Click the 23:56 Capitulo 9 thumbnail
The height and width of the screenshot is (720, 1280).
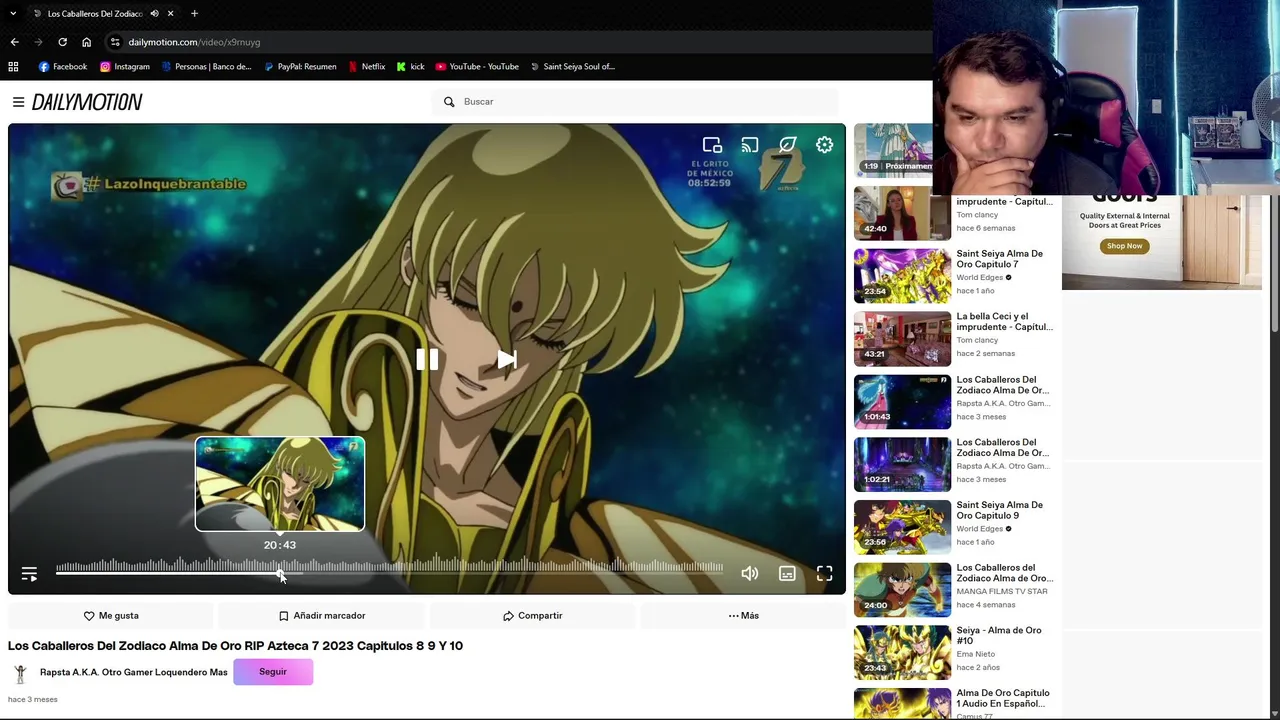(x=902, y=527)
